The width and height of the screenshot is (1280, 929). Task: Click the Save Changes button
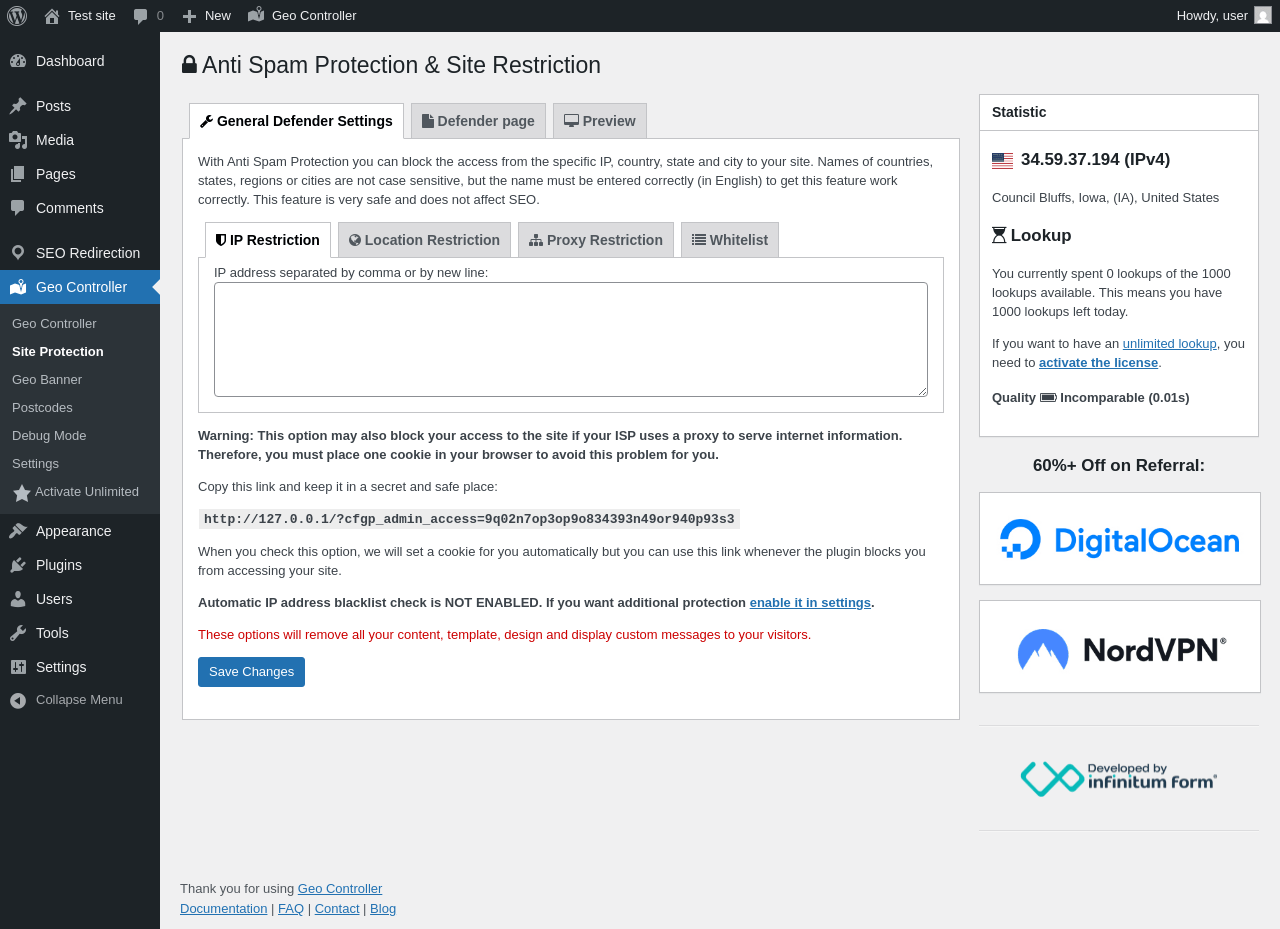(x=251, y=672)
